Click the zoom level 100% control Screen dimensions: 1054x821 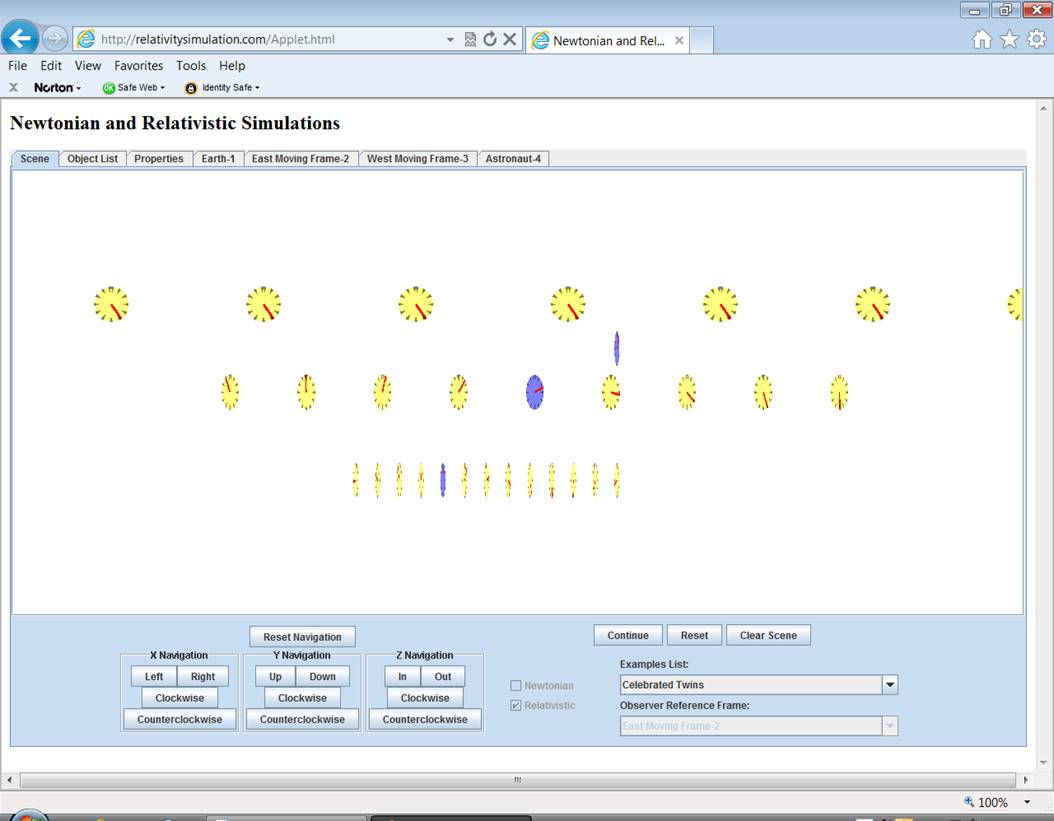(x=986, y=802)
